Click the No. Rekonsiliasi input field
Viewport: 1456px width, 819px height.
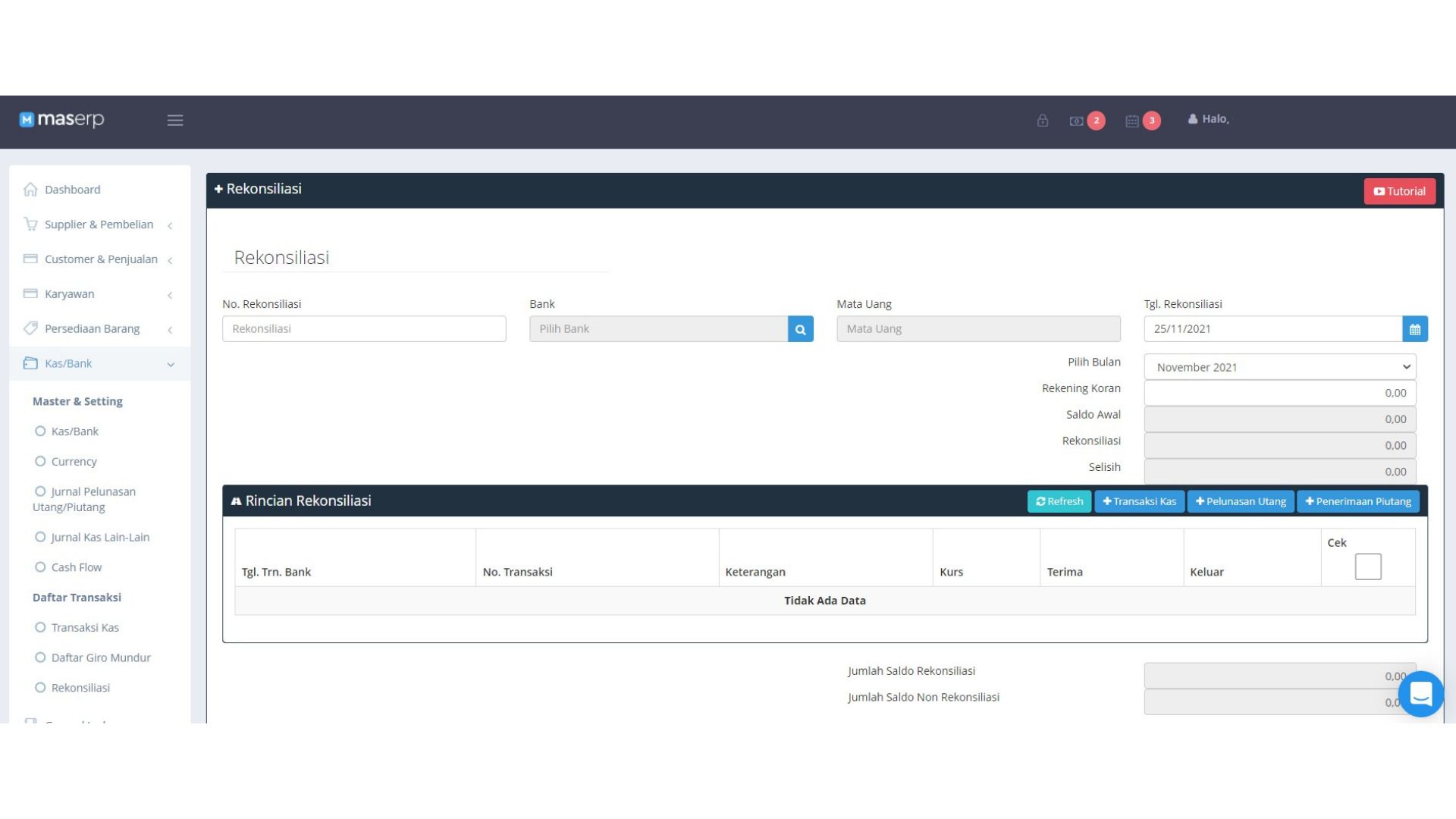click(364, 329)
